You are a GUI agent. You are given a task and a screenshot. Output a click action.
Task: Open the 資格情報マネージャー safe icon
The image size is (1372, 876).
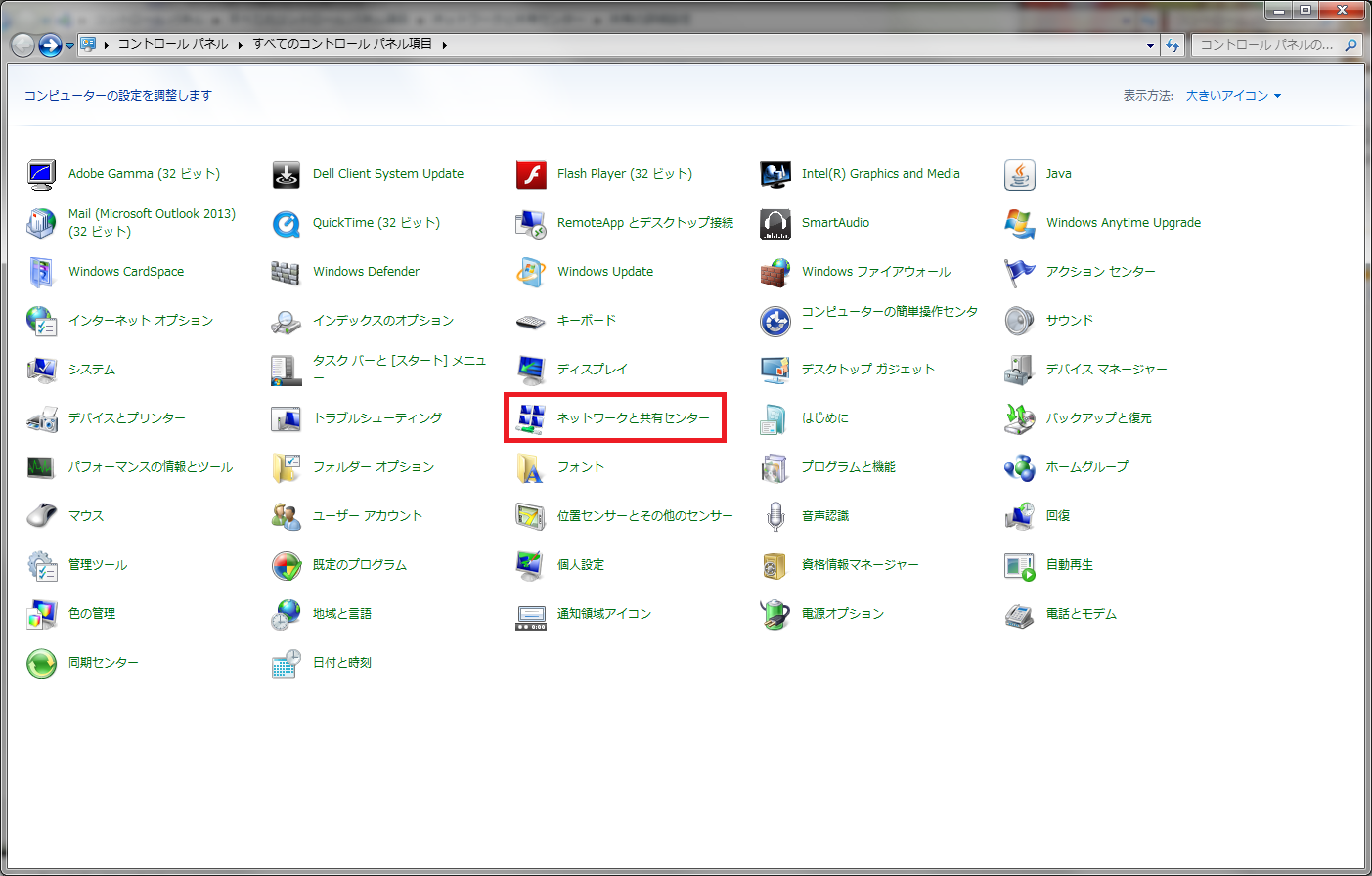click(x=775, y=566)
